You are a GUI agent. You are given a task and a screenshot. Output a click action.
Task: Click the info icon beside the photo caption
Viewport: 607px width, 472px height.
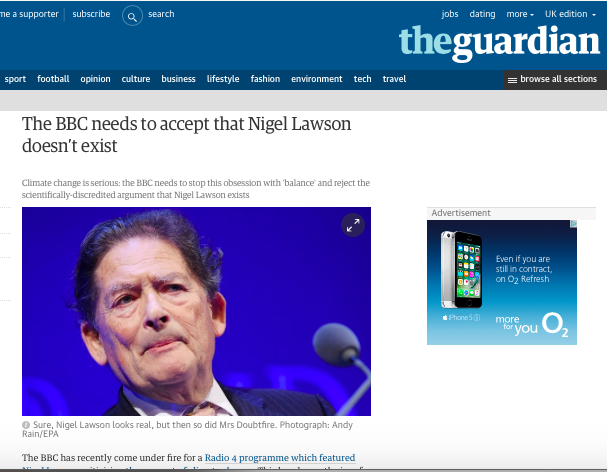point(26,425)
